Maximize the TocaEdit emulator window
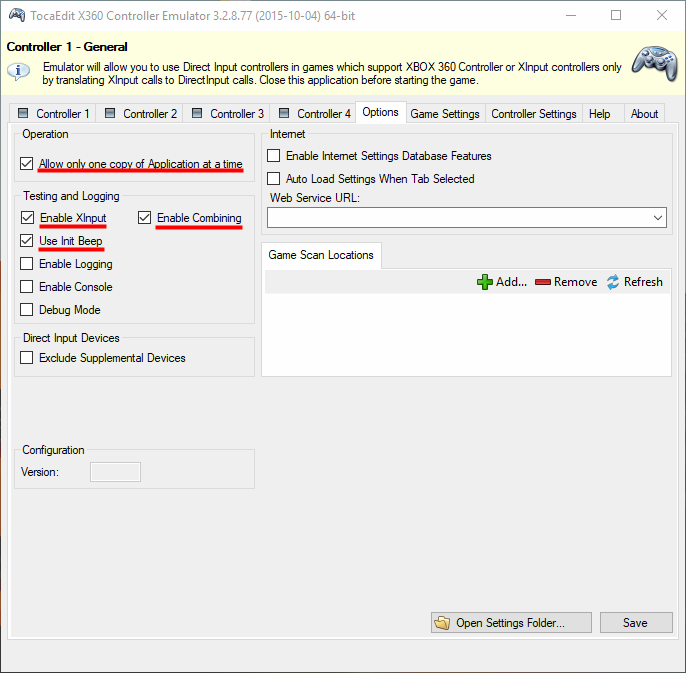Image resolution: width=686 pixels, height=673 pixels. [x=616, y=15]
